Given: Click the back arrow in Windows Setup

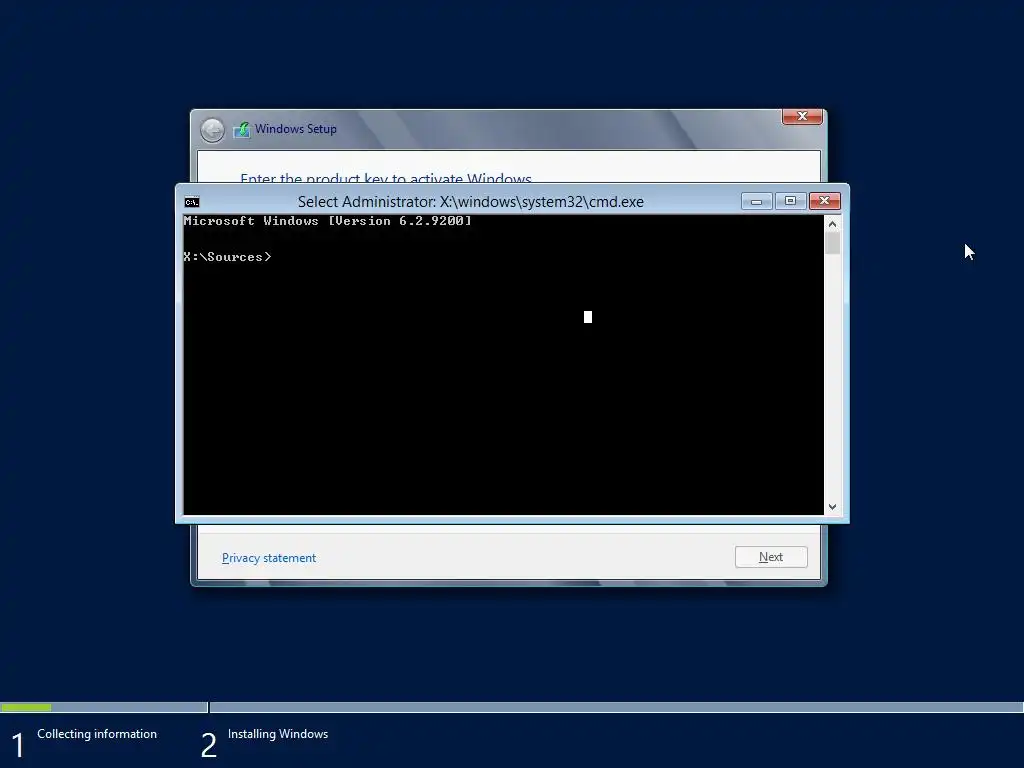Looking at the screenshot, I should (x=212, y=129).
